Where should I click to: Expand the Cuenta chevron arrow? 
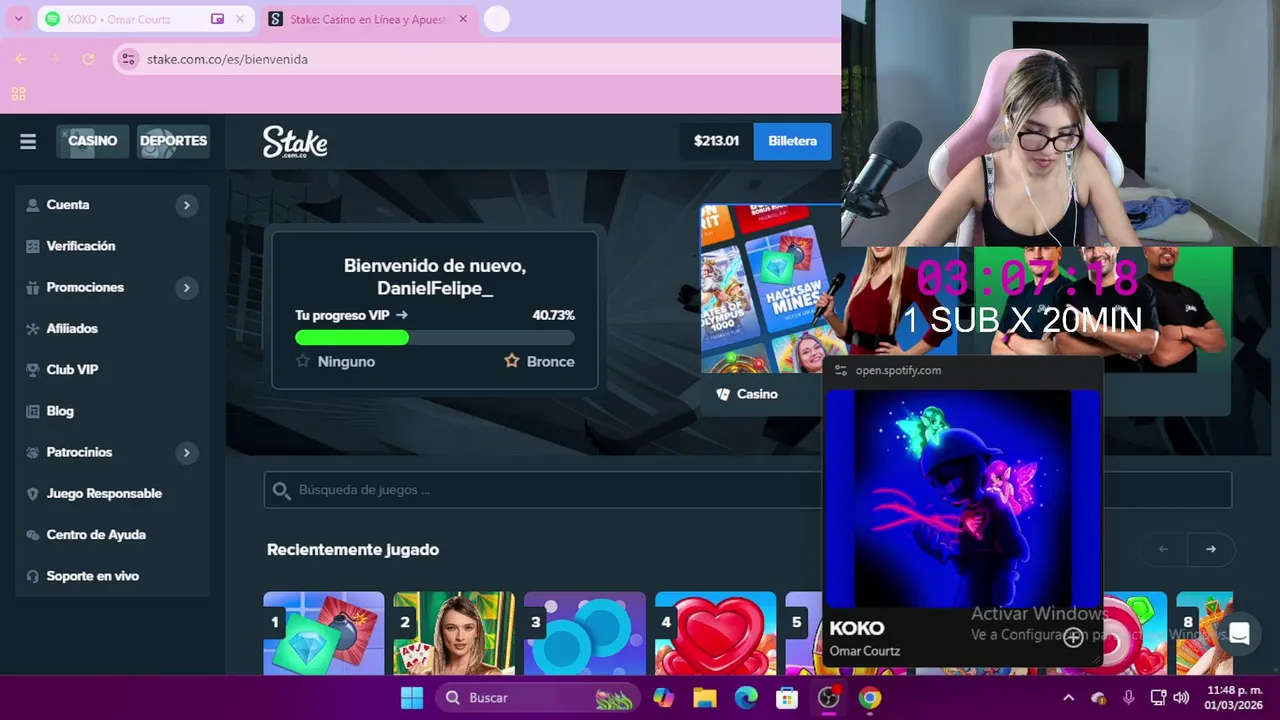point(186,205)
